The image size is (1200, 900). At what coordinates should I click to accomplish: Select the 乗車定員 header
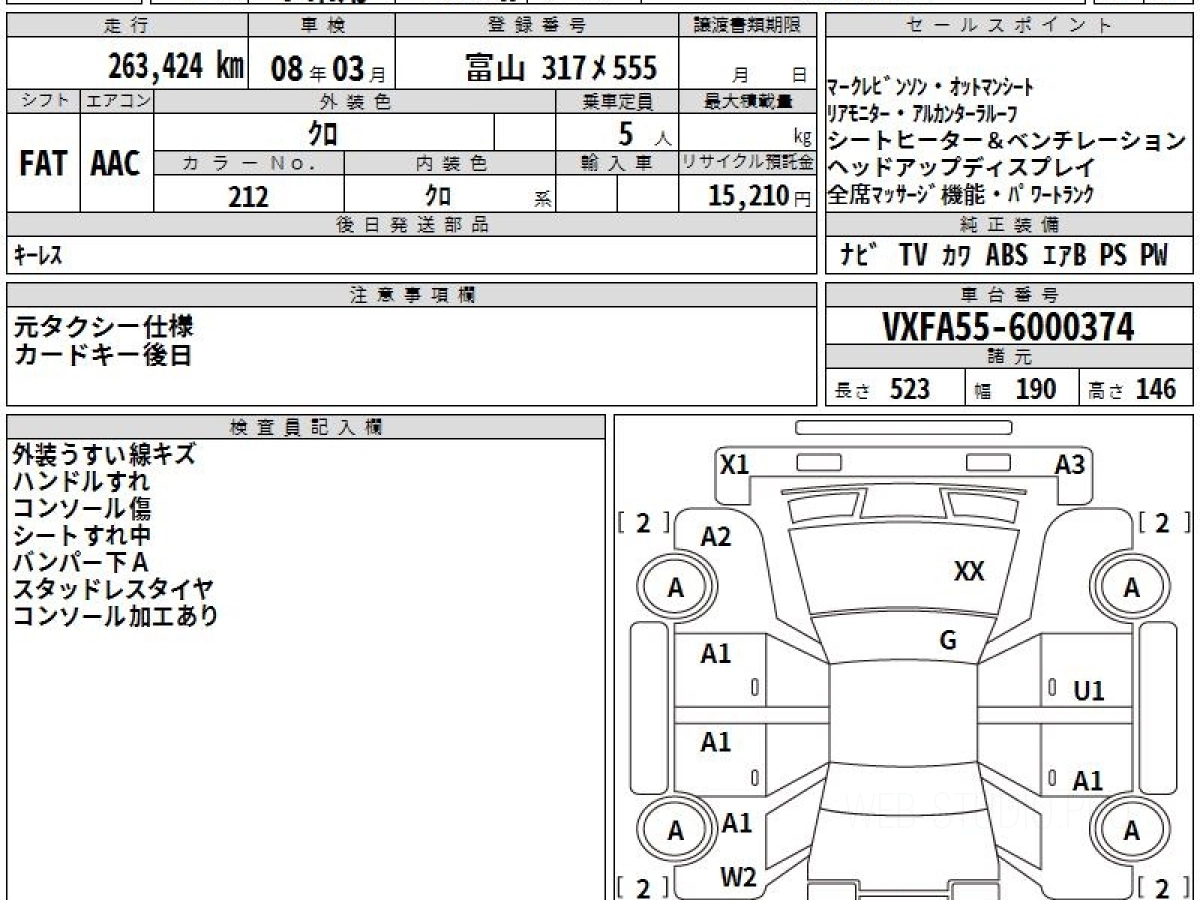click(618, 100)
